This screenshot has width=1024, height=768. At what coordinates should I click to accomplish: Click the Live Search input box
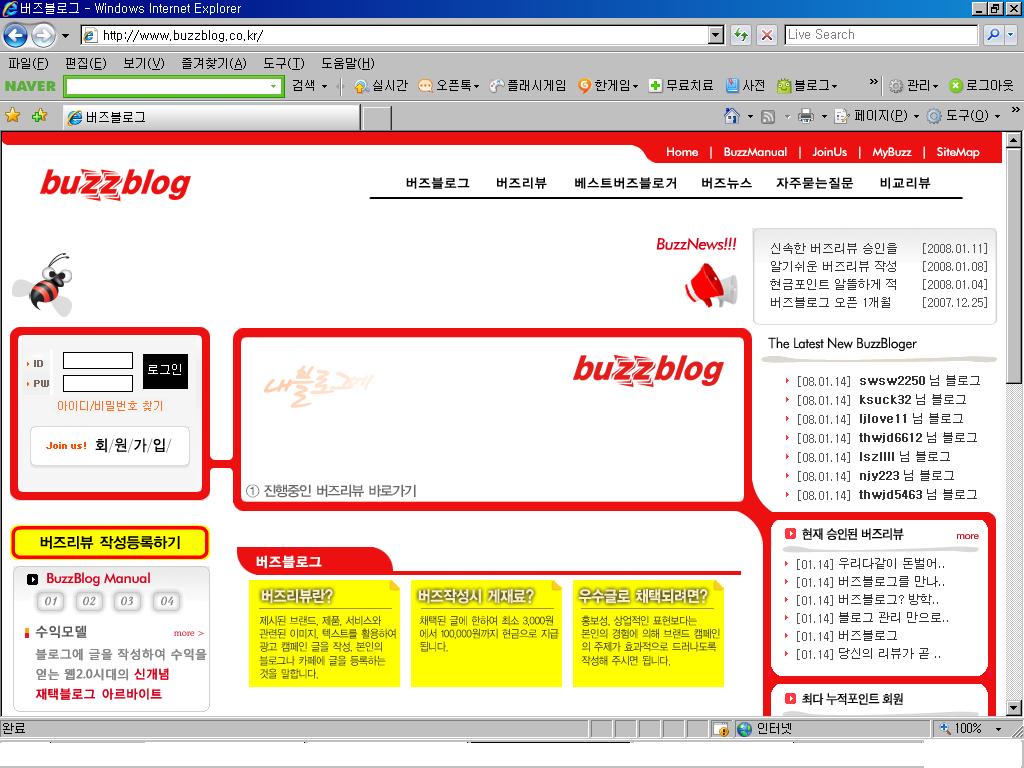(x=881, y=35)
